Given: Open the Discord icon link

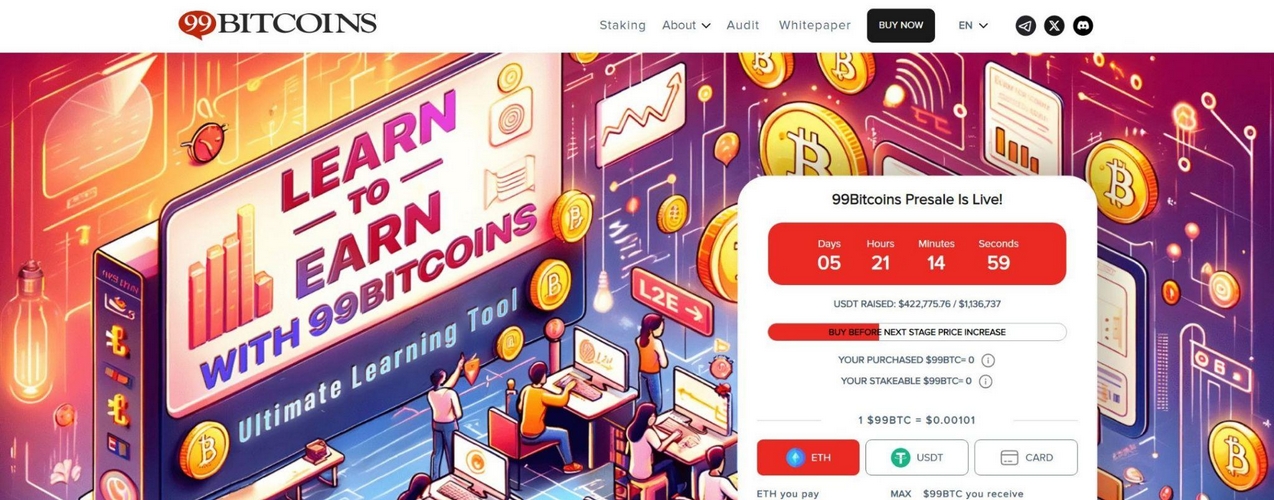Looking at the screenshot, I should pos(1083,26).
